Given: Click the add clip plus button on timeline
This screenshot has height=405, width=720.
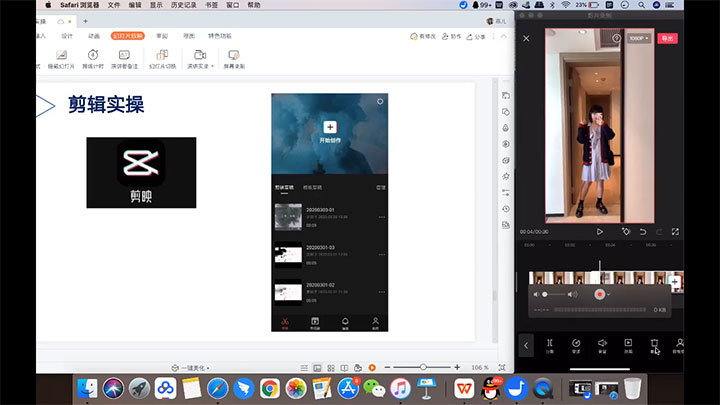Looking at the screenshot, I should coord(675,283).
